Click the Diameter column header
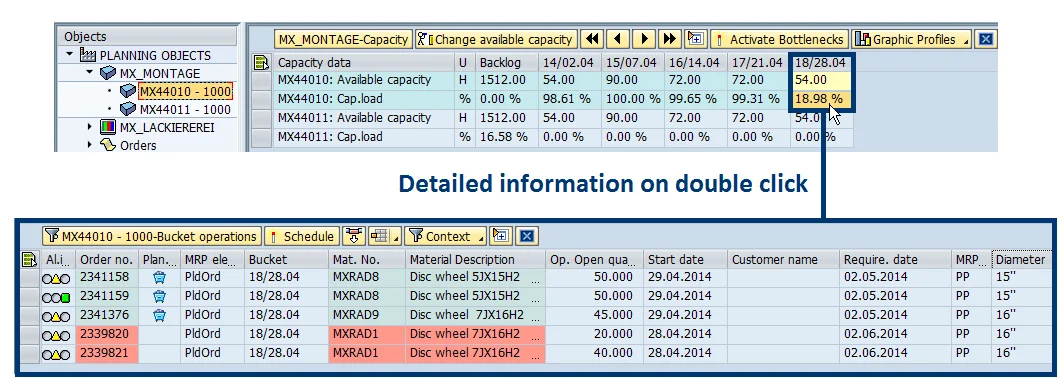The image size is (1064, 382). point(1023,259)
